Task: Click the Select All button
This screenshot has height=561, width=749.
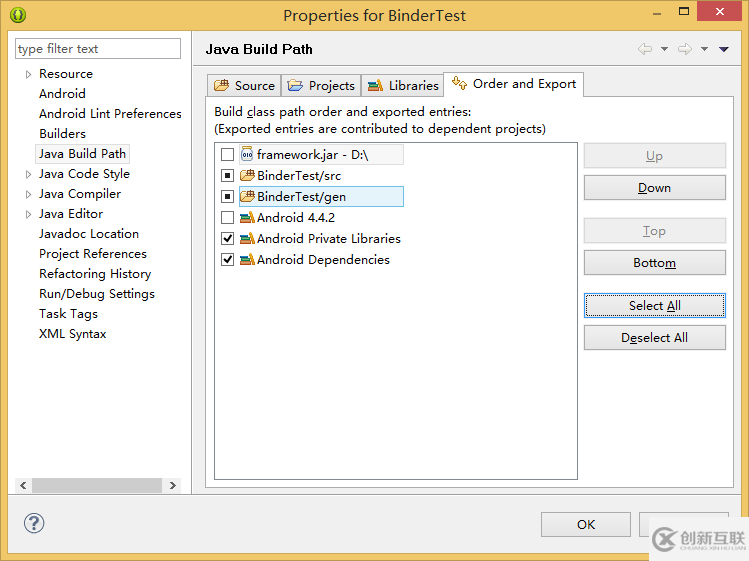Action: 654,305
